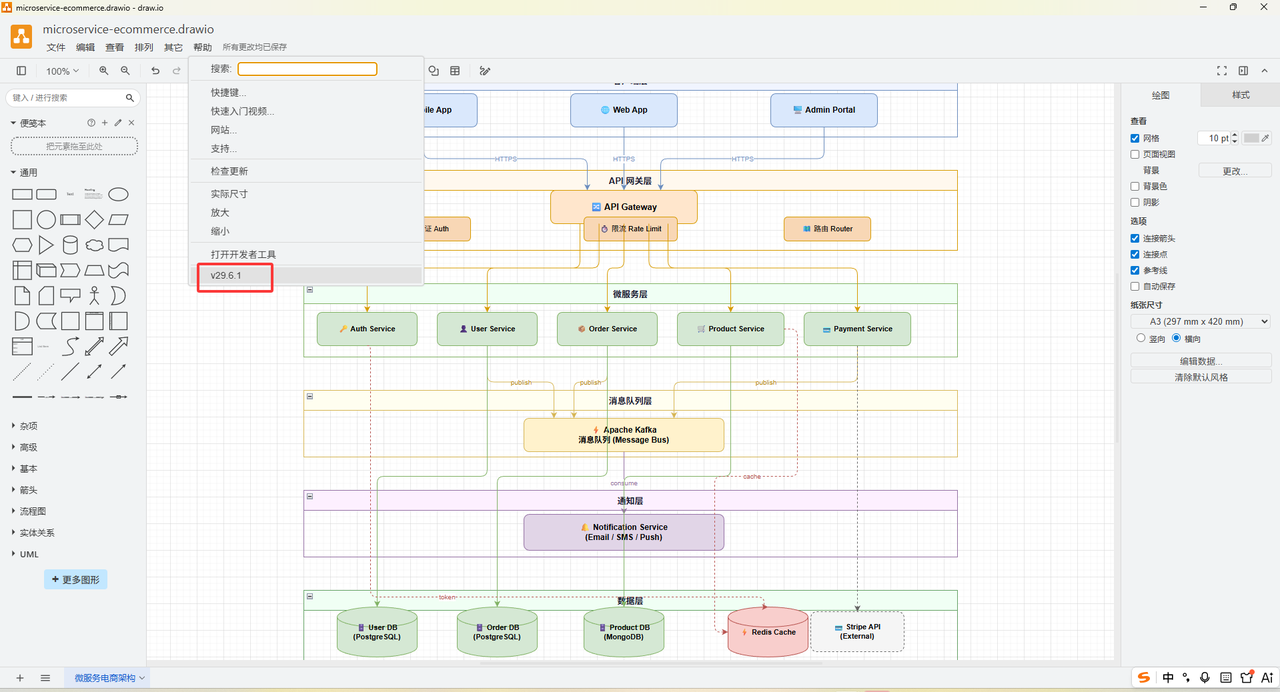Viewport: 1280px width, 692px height.
Task: Collapse the 通用 general shapes section
Action: click(28, 172)
